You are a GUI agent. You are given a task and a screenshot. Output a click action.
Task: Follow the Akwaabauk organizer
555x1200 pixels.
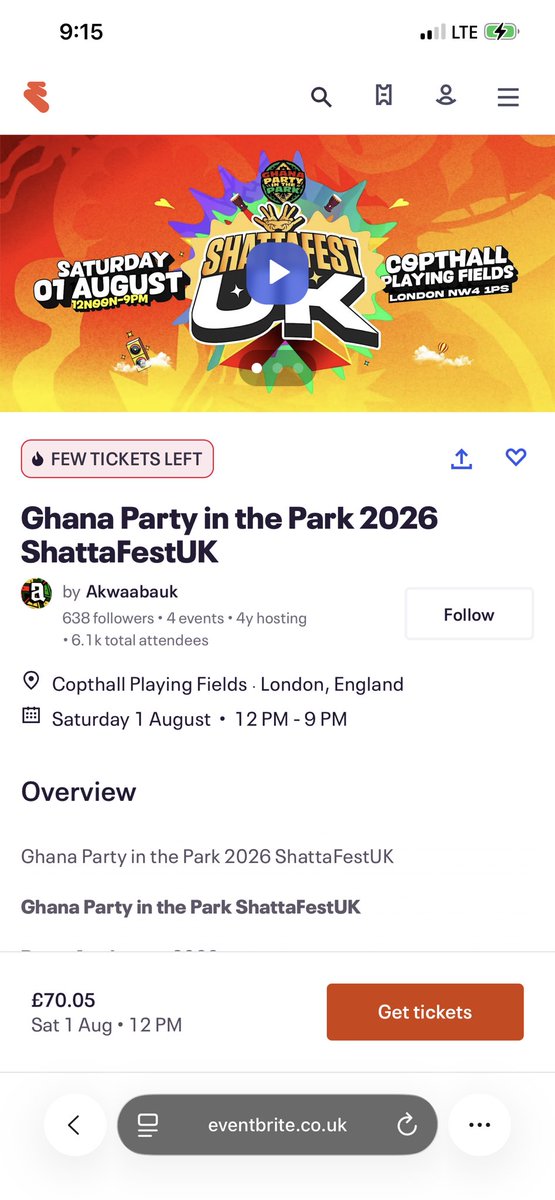(469, 614)
